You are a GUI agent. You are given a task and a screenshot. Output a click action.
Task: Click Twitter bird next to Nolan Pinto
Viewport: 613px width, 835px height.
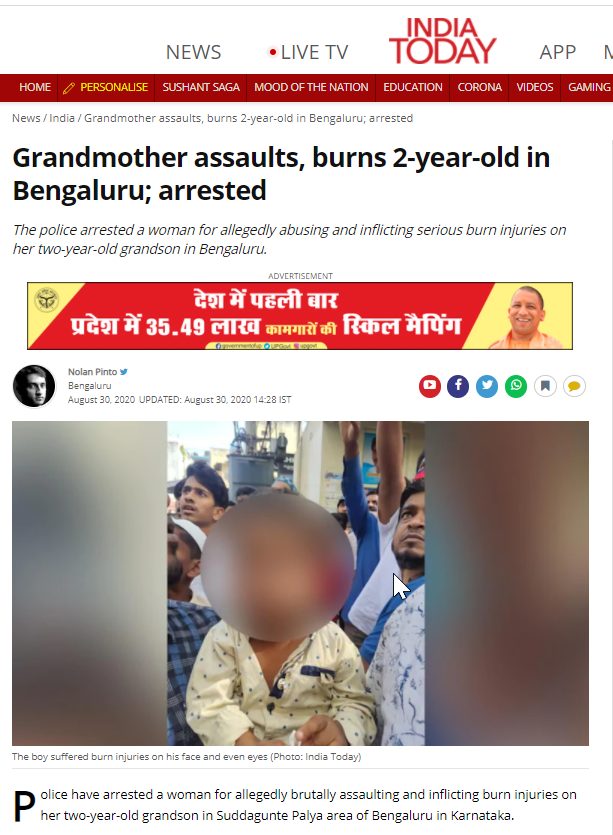pos(124,372)
